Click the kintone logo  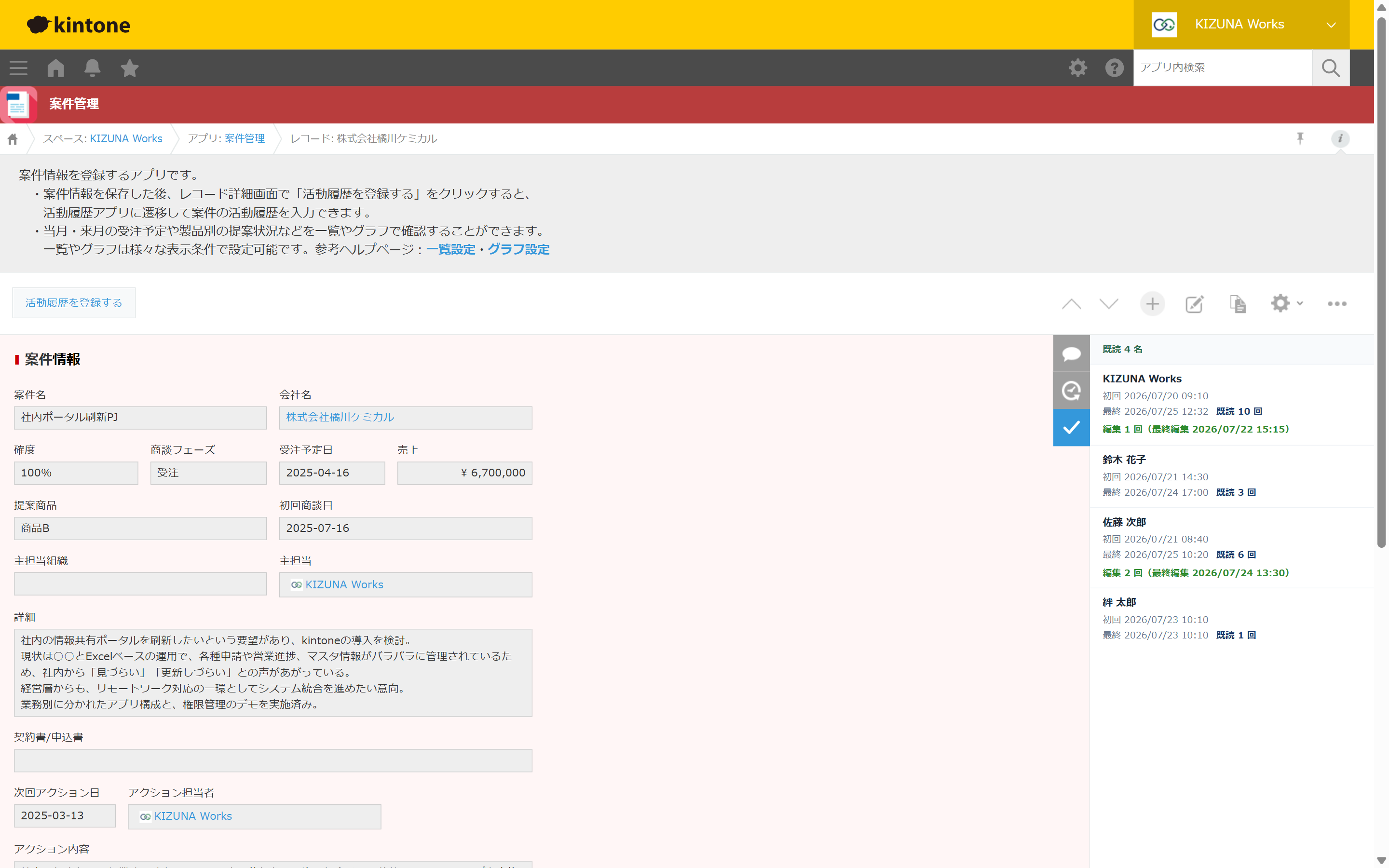(79, 25)
